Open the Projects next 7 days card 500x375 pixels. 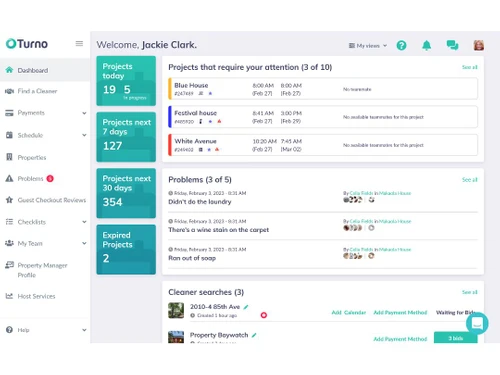[126, 137]
